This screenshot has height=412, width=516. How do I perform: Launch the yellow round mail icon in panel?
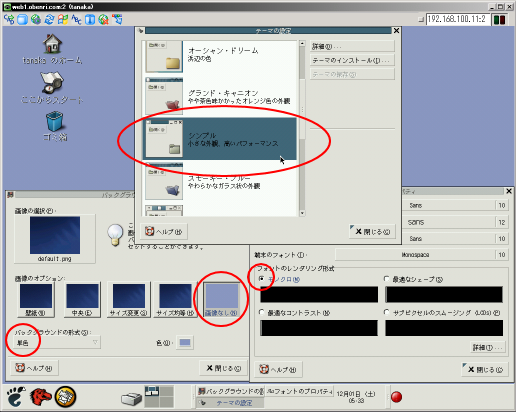click(65, 397)
